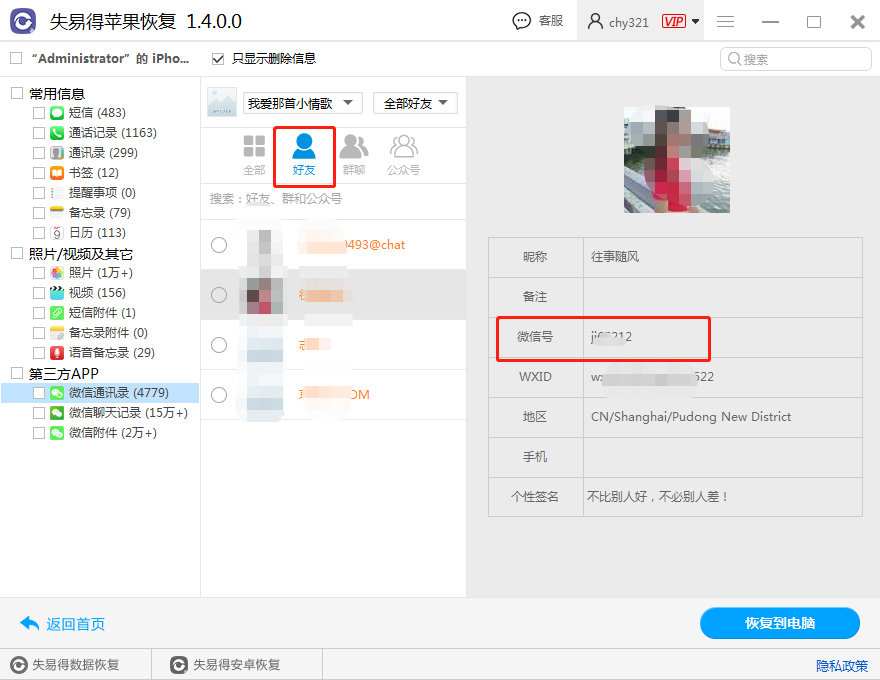Open the hamburger menu icon

click(x=726, y=21)
